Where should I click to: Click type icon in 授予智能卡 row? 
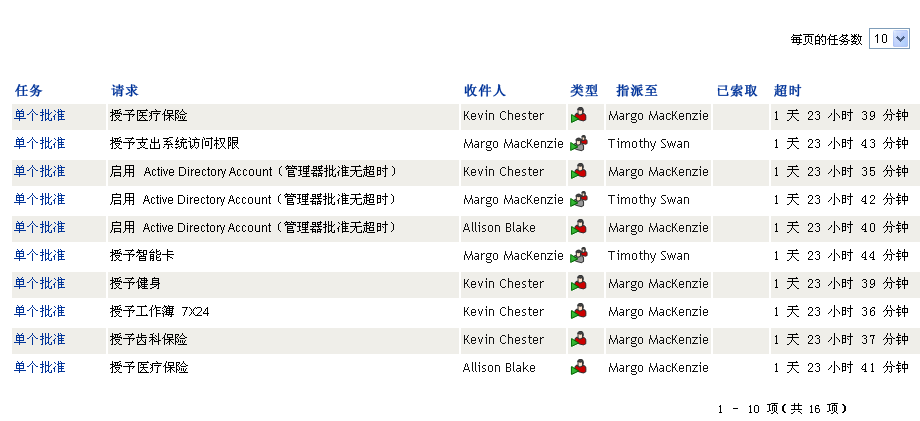(579, 256)
